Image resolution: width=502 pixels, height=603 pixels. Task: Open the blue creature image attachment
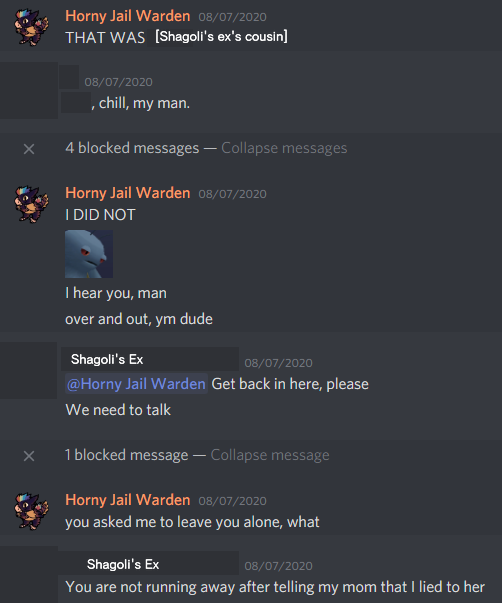point(89,254)
